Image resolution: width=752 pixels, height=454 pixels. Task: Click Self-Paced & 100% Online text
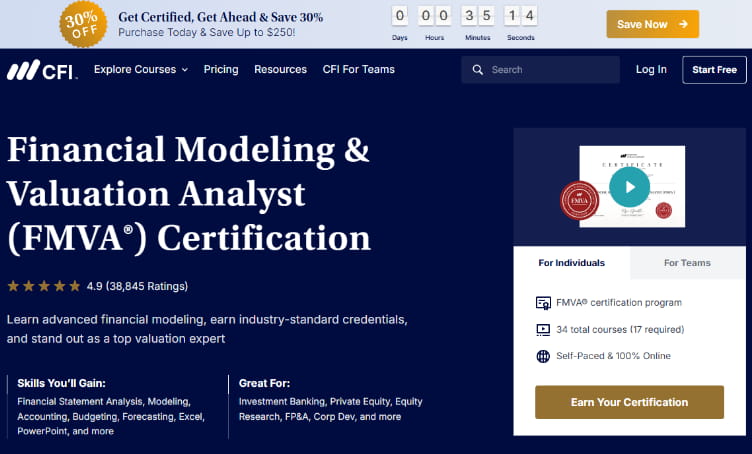coord(613,356)
